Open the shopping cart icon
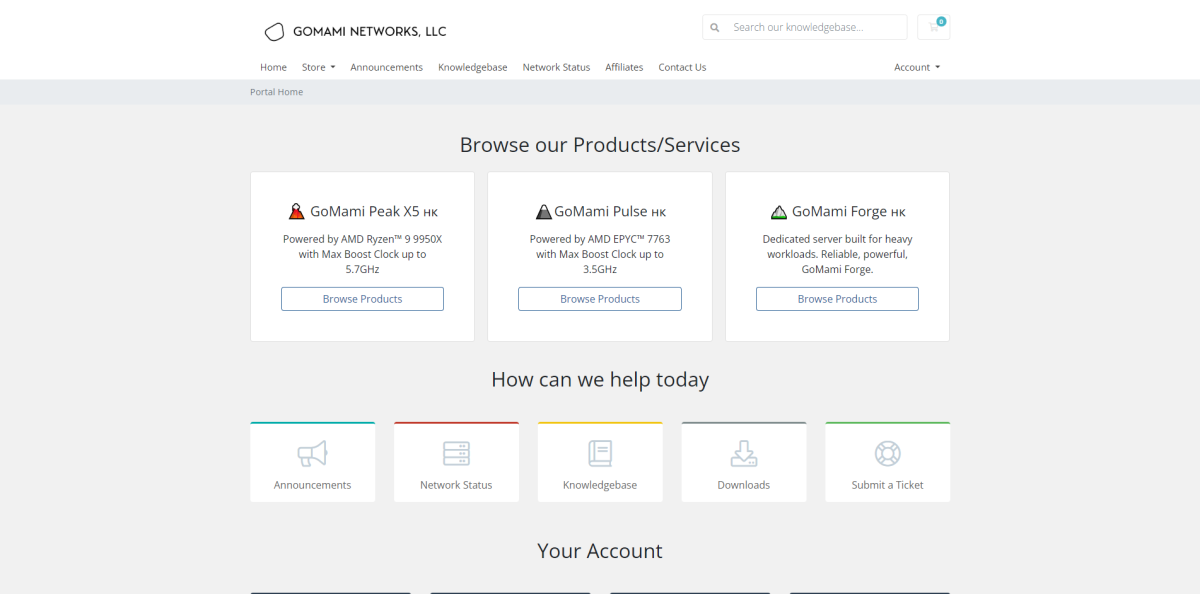Viewport: 1200px width, 594px height. coord(933,27)
